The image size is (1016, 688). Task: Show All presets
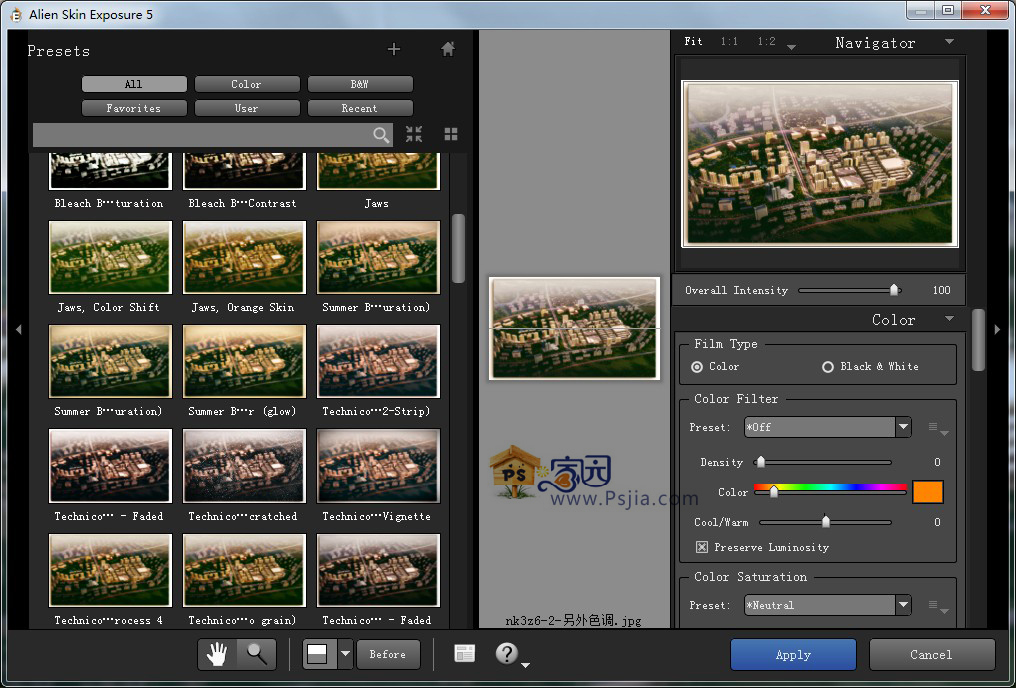point(134,84)
